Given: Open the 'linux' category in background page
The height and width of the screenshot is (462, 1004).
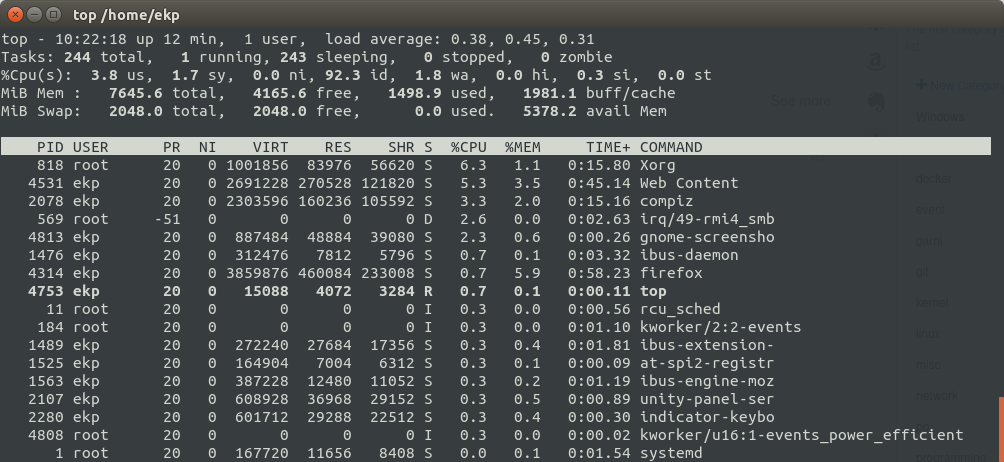Looking at the screenshot, I should point(928,333).
